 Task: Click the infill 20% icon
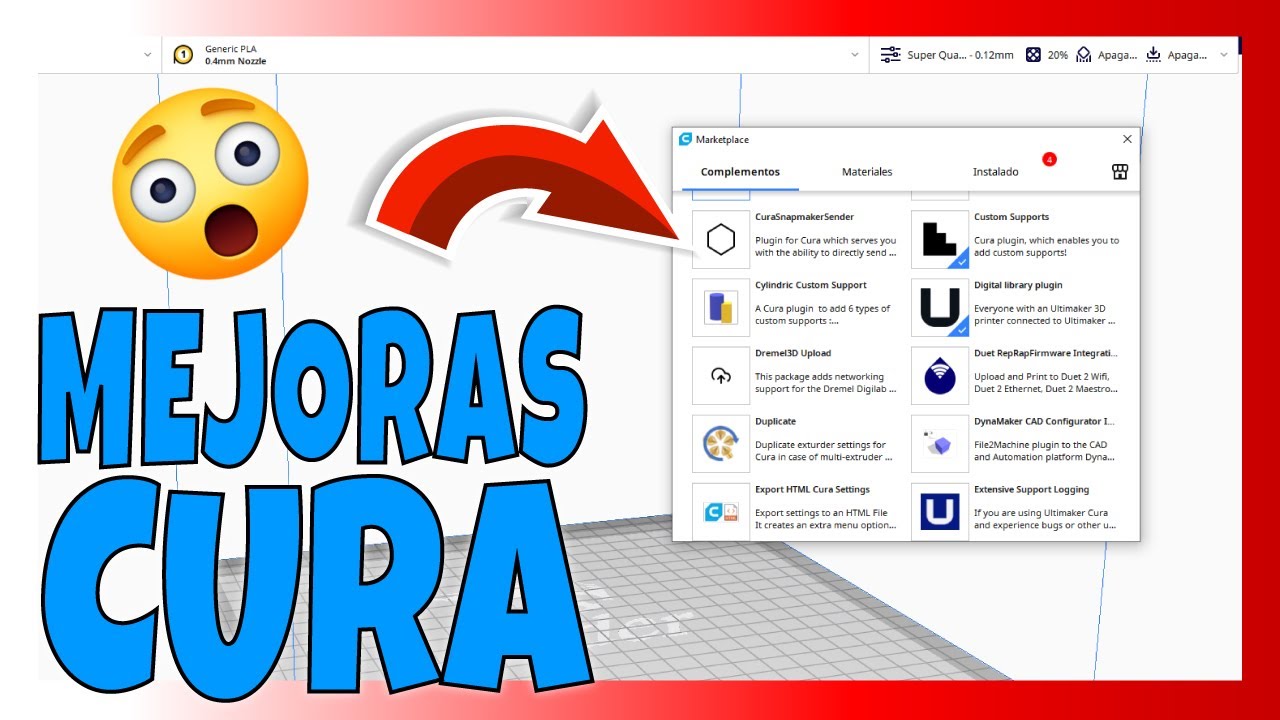click(x=1033, y=55)
